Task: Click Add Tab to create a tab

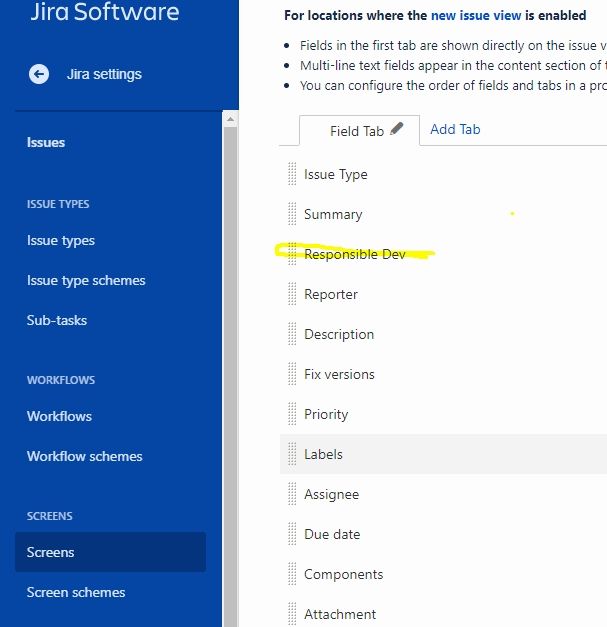Action: pyautogui.click(x=455, y=129)
